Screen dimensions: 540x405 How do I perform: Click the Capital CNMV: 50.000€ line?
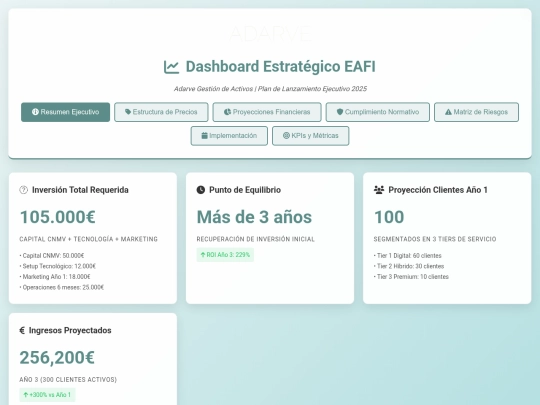(x=52, y=256)
